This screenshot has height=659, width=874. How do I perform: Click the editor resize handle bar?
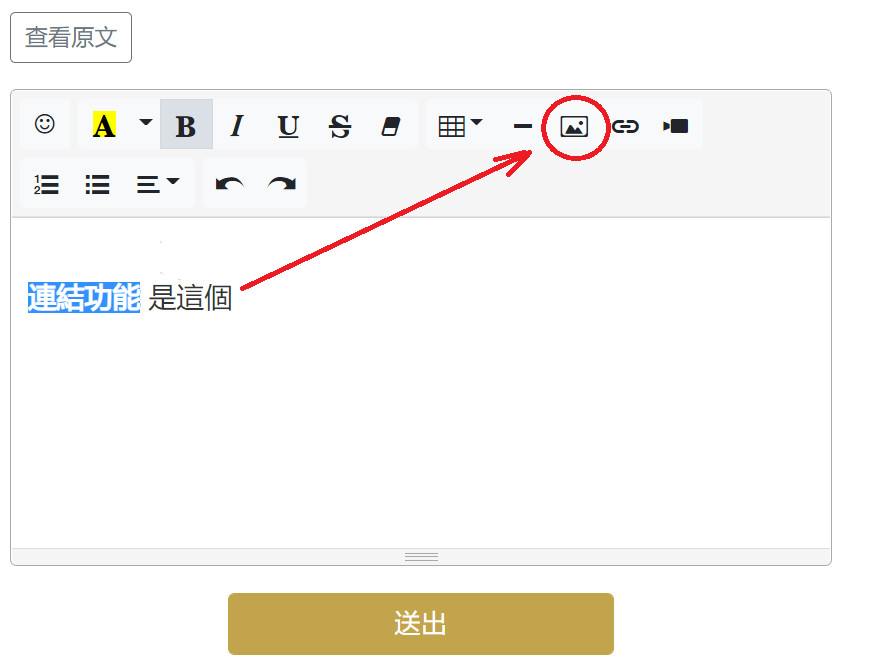coord(421,556)
